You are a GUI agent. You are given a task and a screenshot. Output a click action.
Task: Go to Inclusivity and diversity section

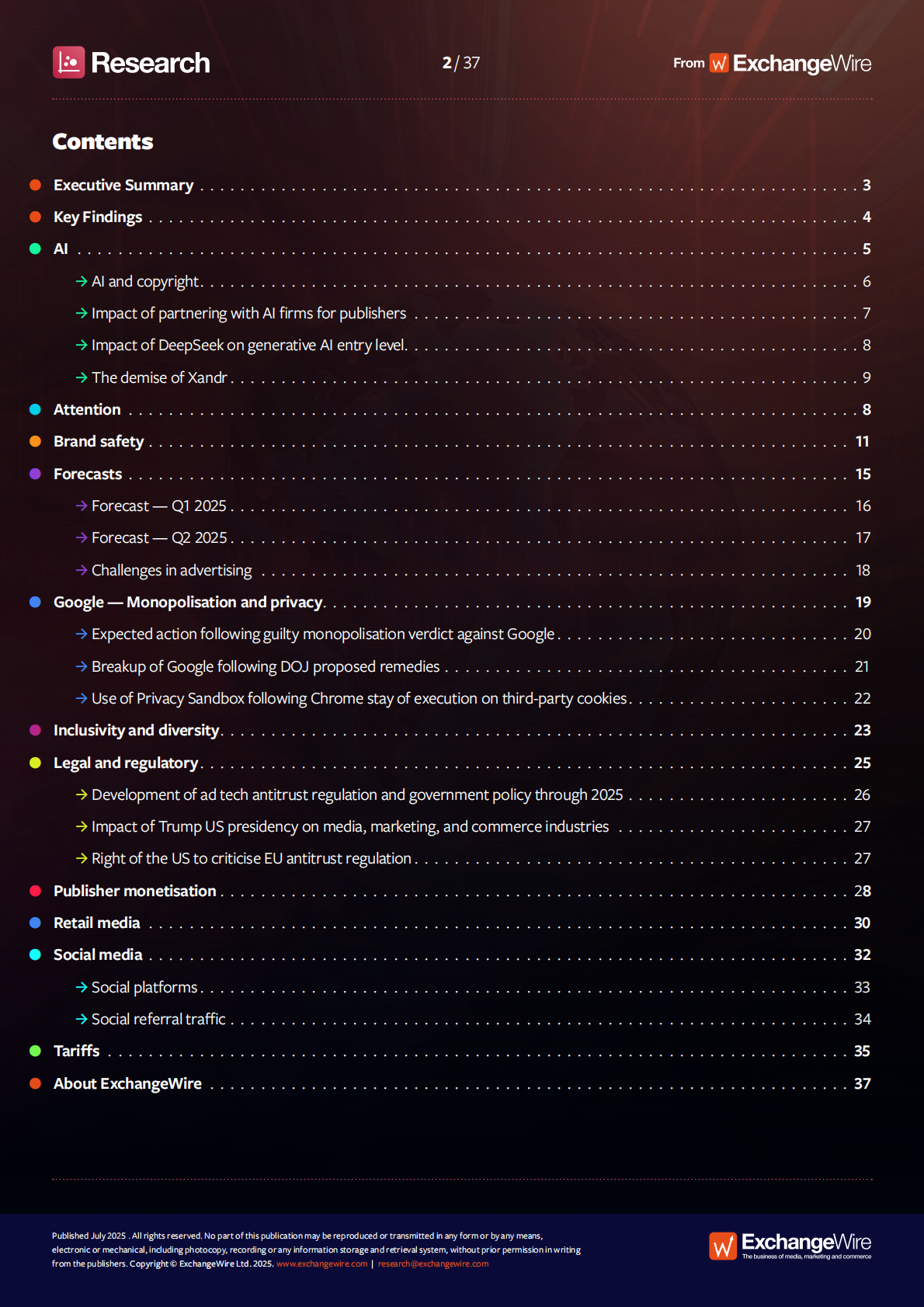click(x=136, y=731)
